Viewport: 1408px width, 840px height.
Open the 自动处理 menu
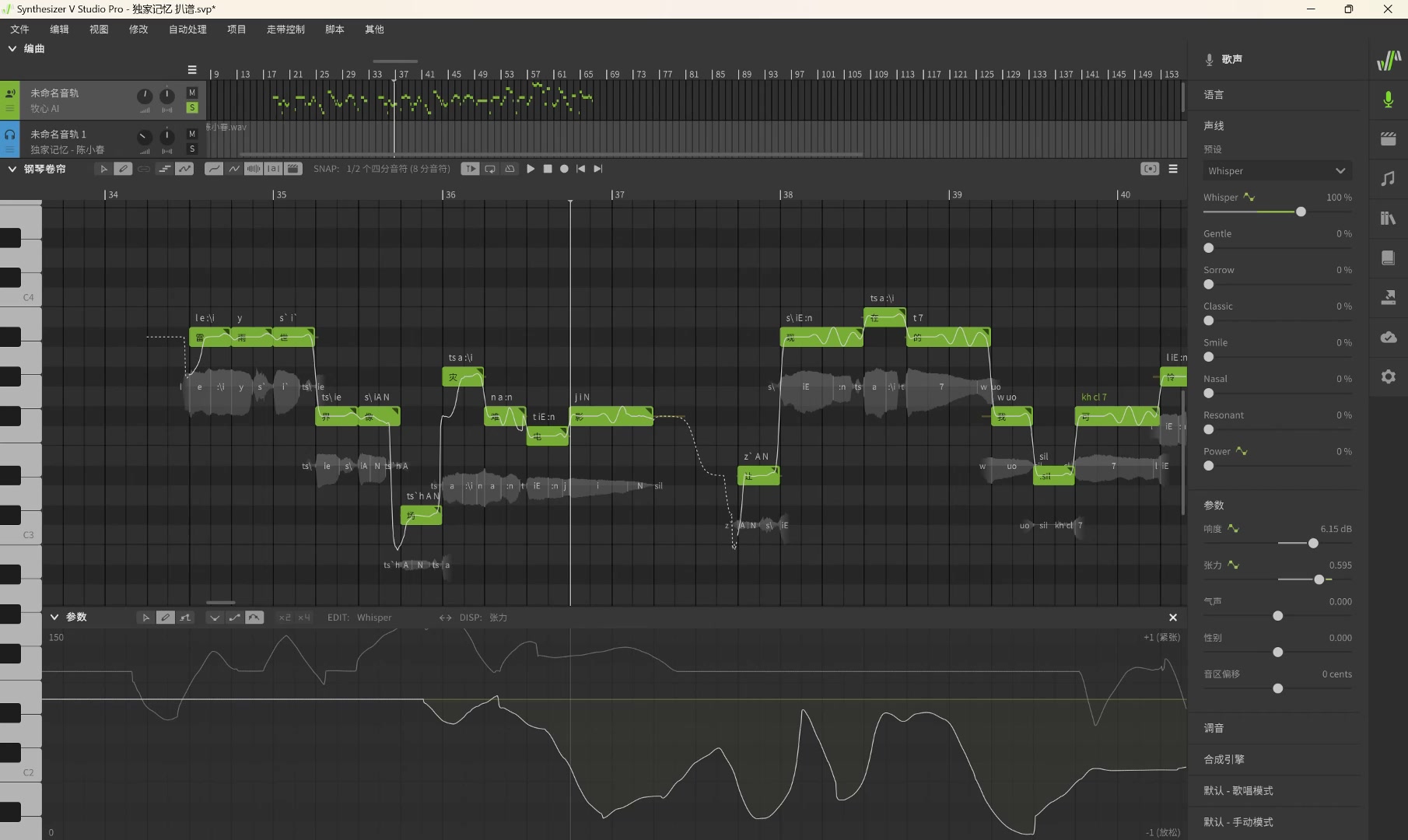(187, 30)
